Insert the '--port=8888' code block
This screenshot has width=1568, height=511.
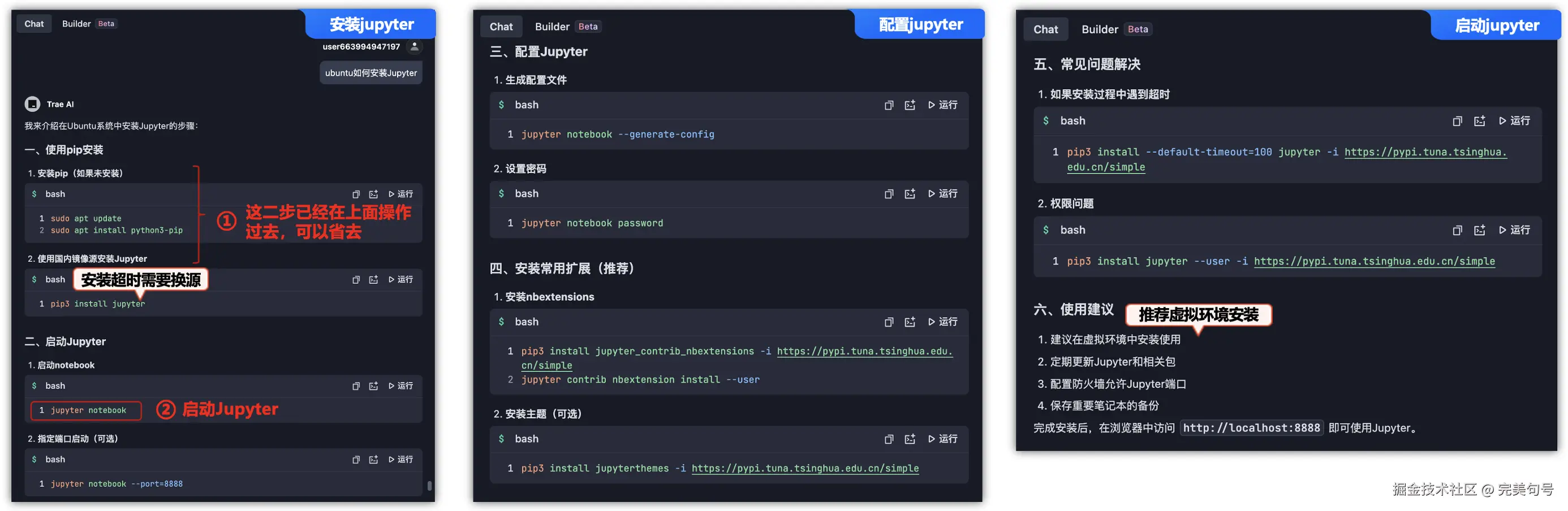click(x=373, y=460)
